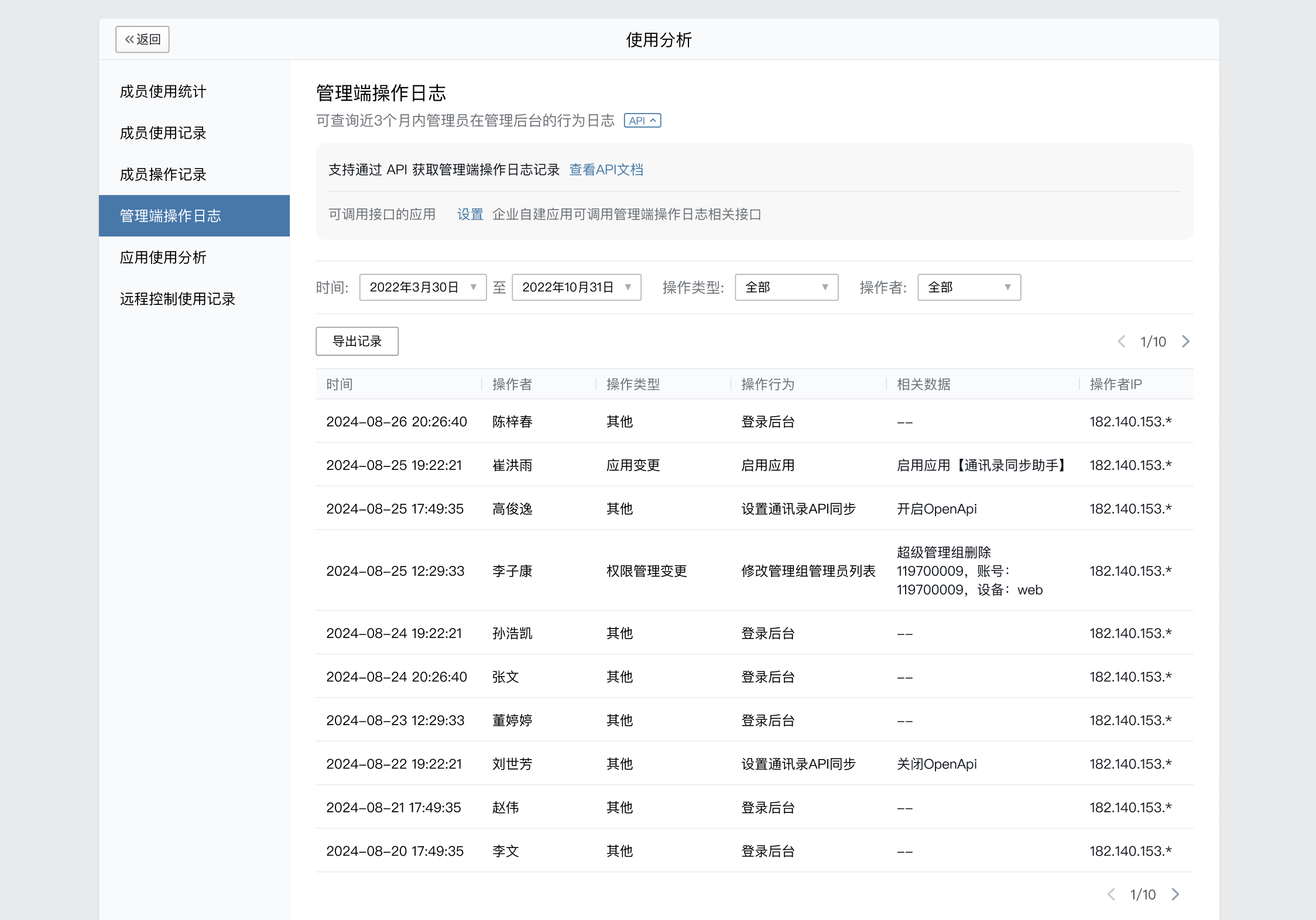Screen dimensions: 1316x920
Task: Click the 李子康 权限管理变更 log row
Action: (x=646, y=571)
